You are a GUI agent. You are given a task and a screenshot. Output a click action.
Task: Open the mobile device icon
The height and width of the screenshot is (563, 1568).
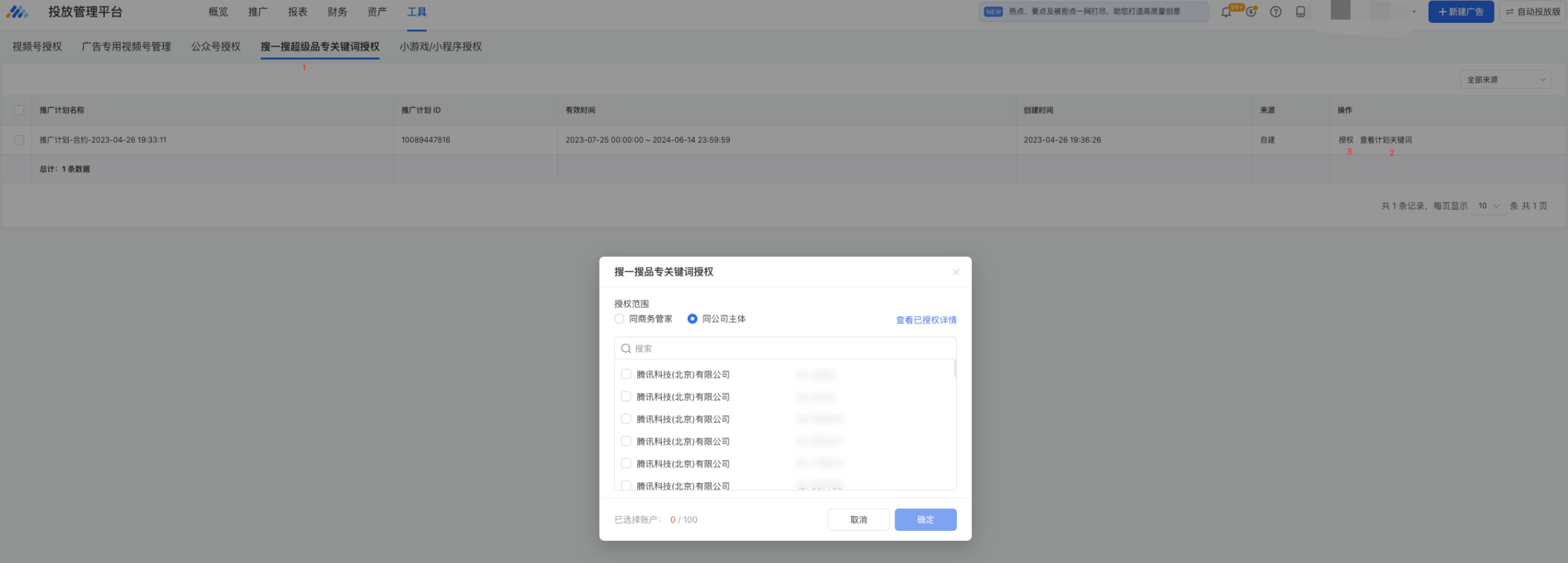pos(1301,12)
